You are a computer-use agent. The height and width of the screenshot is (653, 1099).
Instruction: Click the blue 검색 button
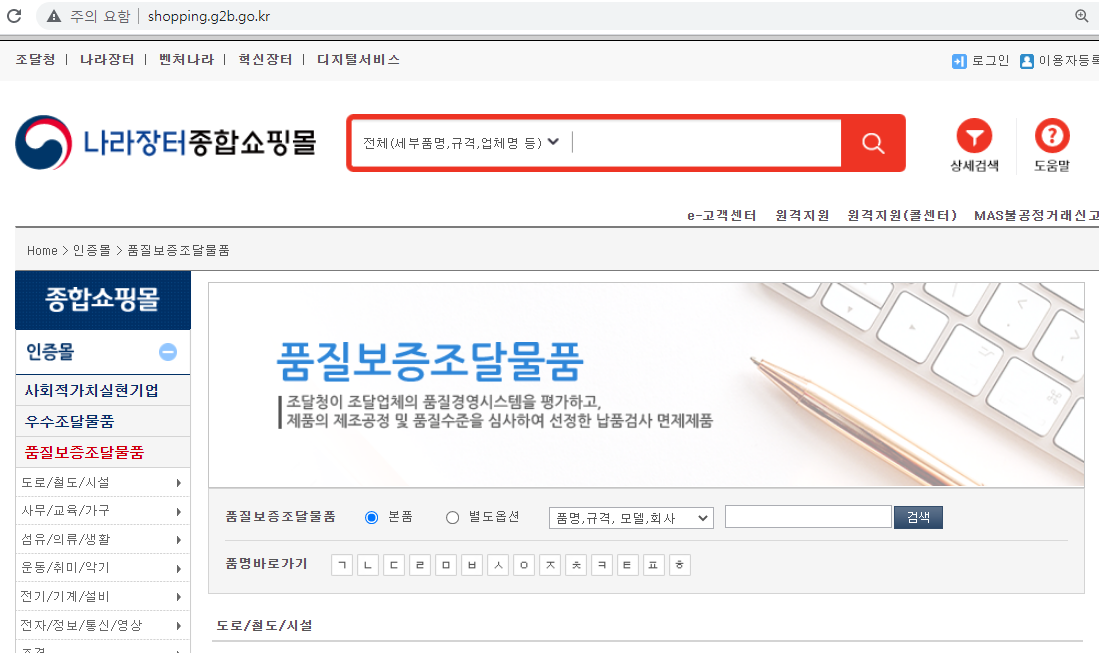(918, 517)
